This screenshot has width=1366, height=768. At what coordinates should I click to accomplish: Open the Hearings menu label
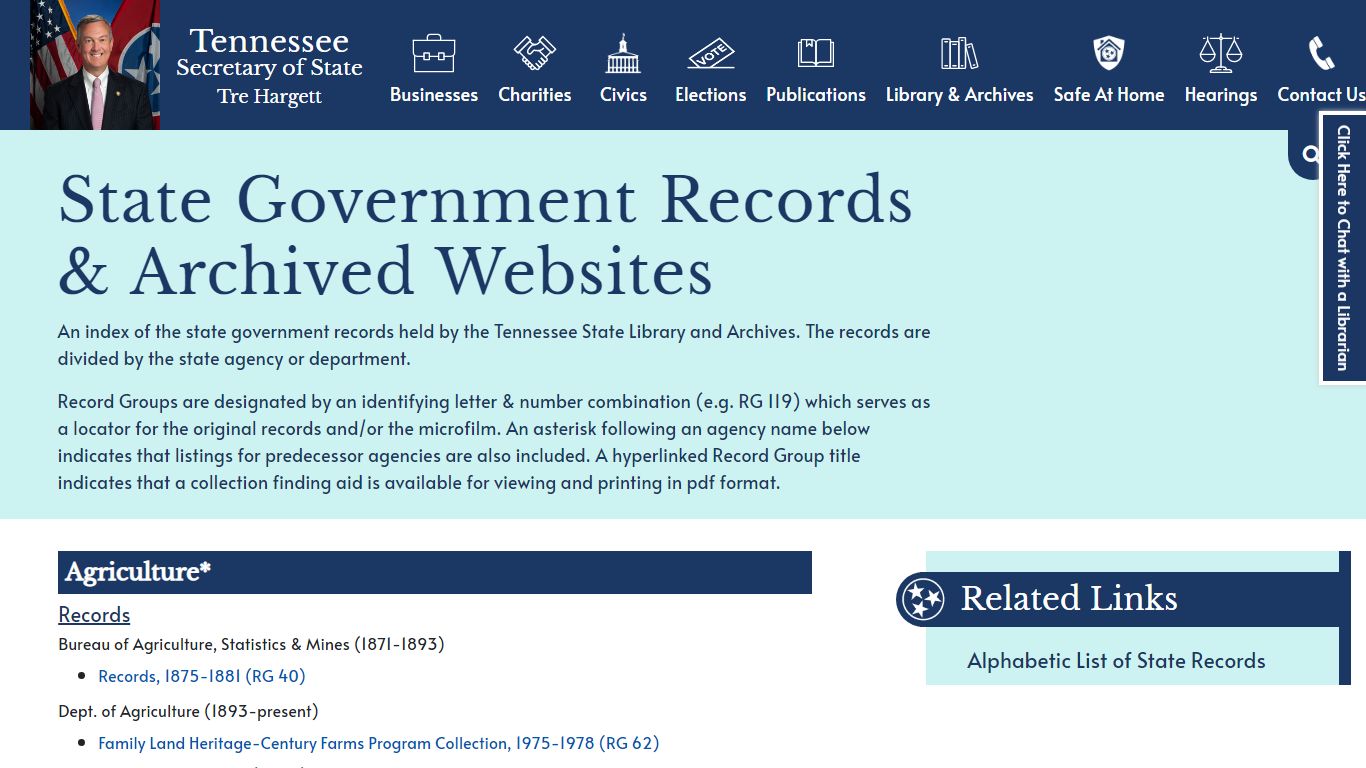(1221, 95)
